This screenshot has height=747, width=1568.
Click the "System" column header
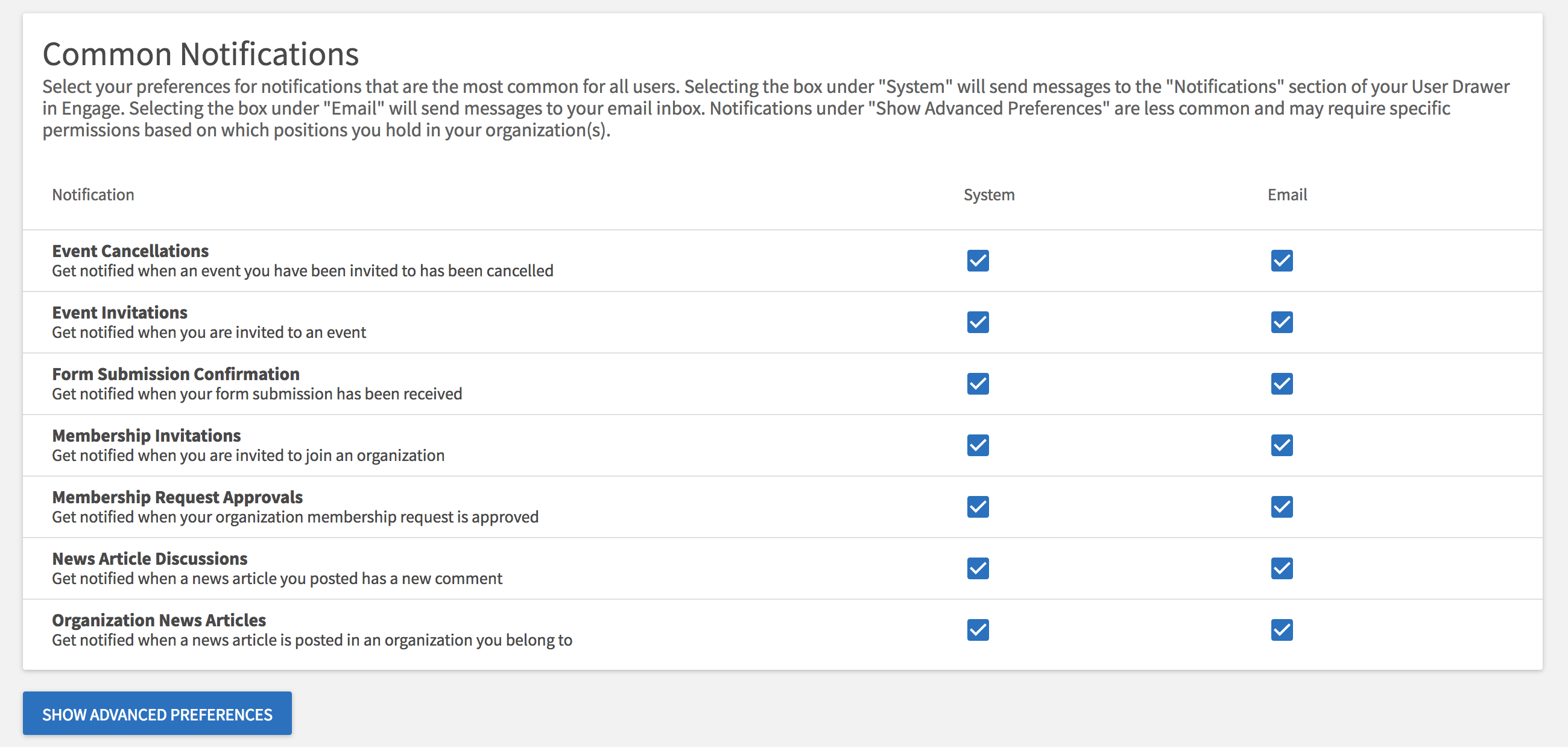[x=989, y=195]
